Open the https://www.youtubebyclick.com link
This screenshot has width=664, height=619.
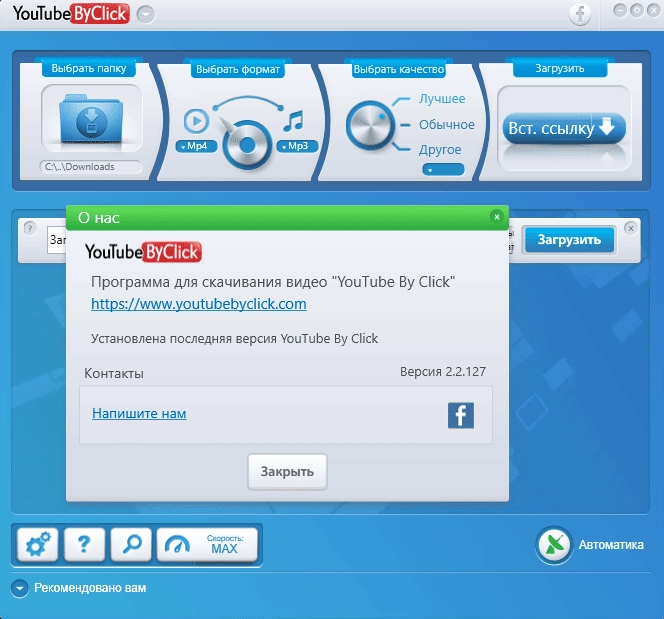(199, 304)
